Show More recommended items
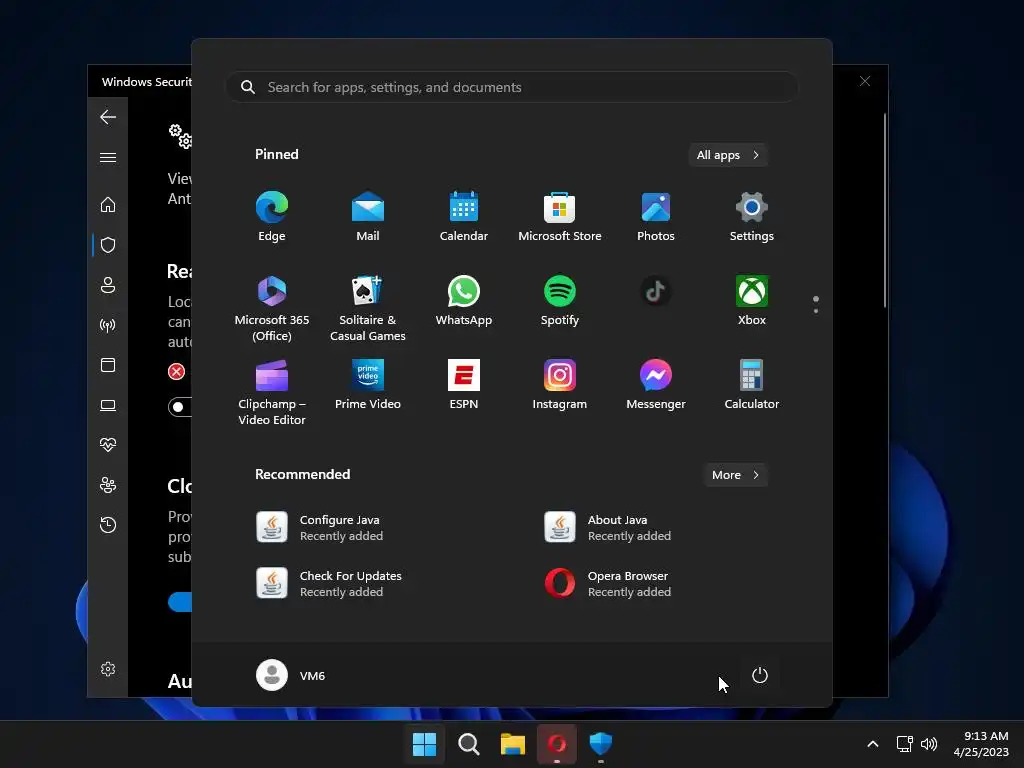The height and width of the screenshot is (768, 1024). point(735,475)
